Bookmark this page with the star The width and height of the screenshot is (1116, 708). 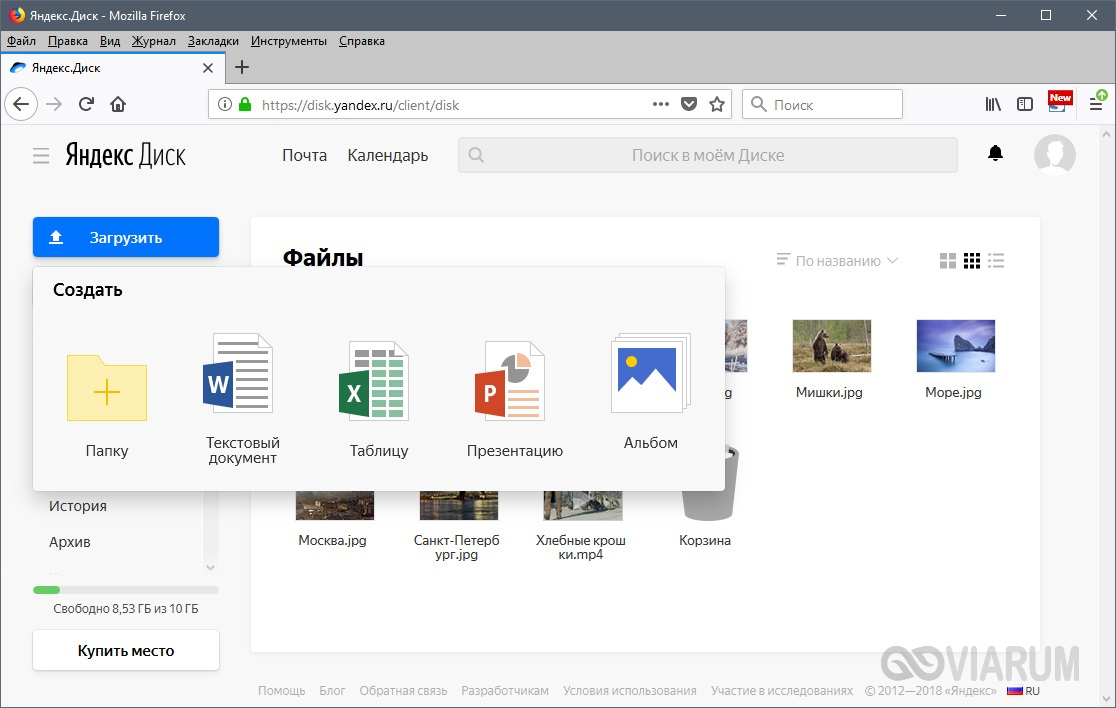pos(717,105)
